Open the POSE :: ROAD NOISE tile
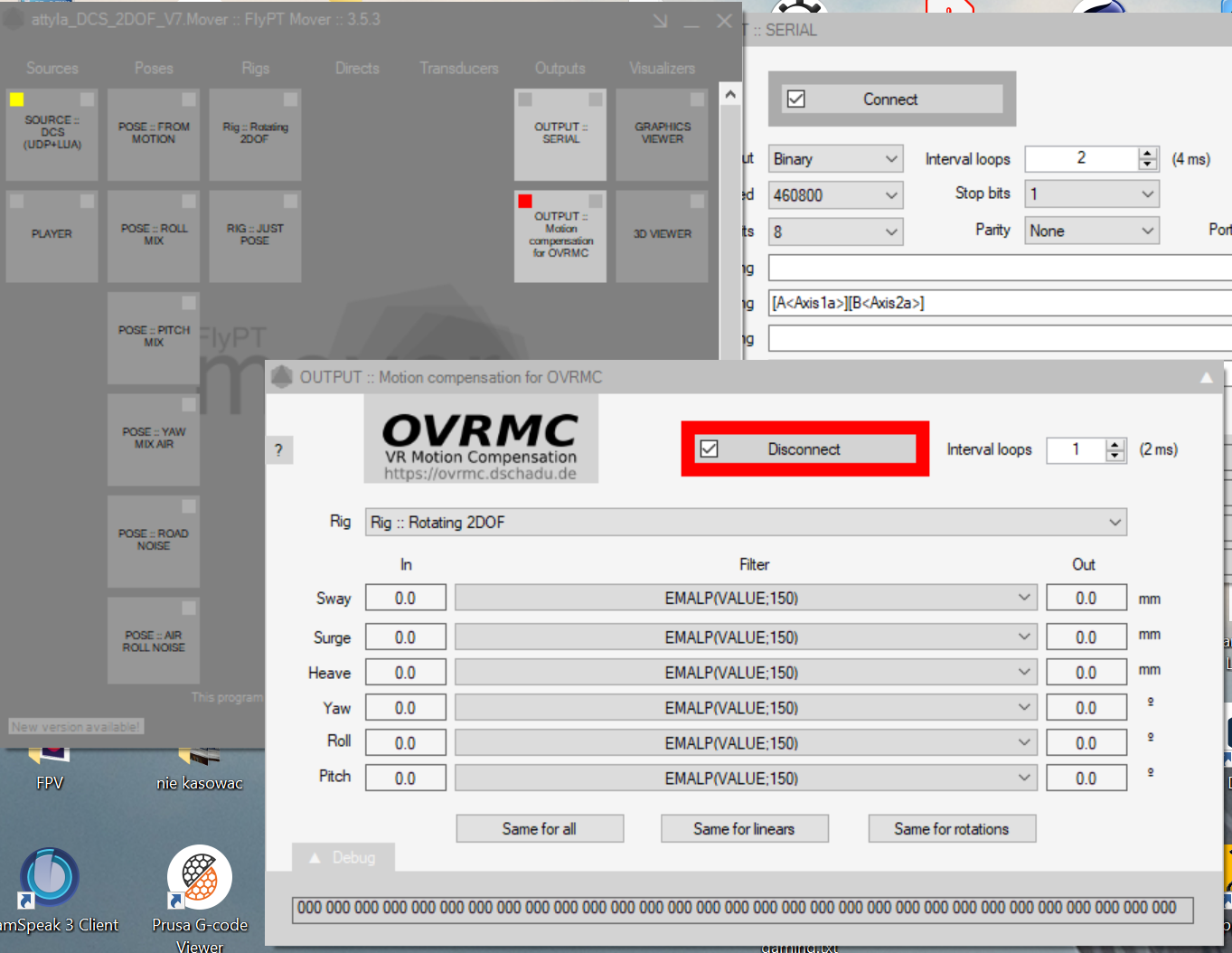The image size is (1232, 953). coord(154,541)
